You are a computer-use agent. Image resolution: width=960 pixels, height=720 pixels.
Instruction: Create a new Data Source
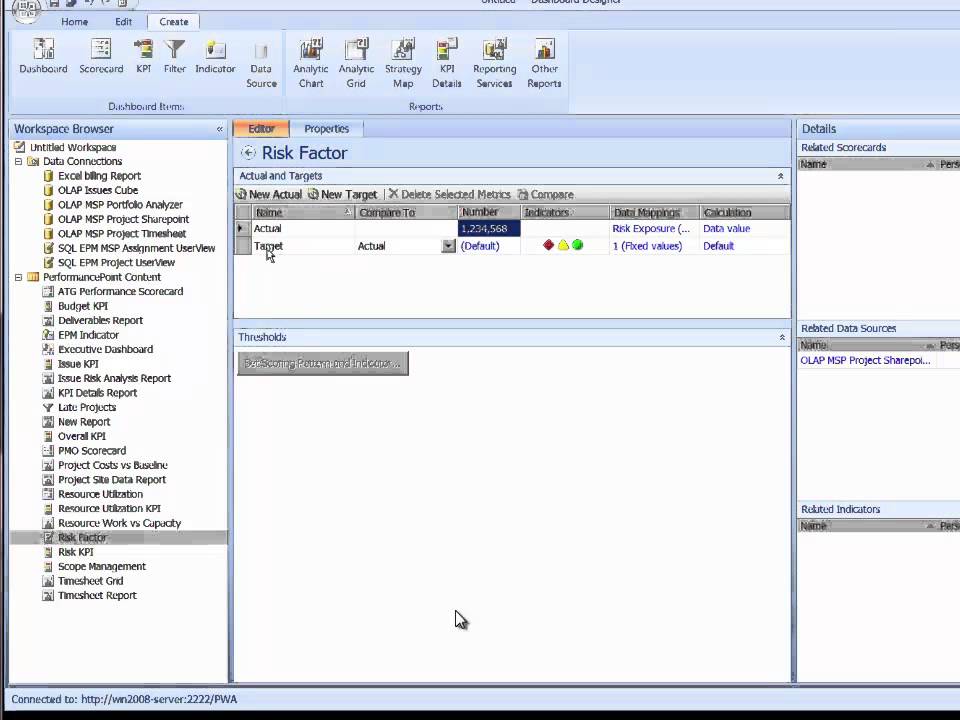(261, 64)
